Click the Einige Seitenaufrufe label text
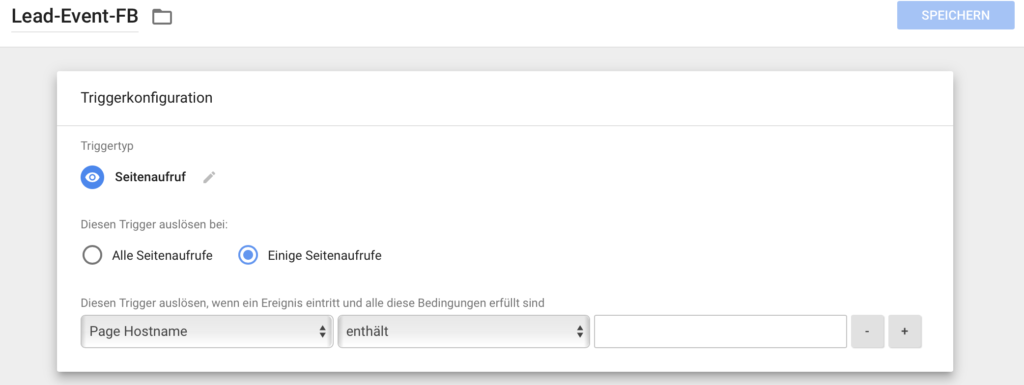This screenshot has width=1024, height=385. 325,256
